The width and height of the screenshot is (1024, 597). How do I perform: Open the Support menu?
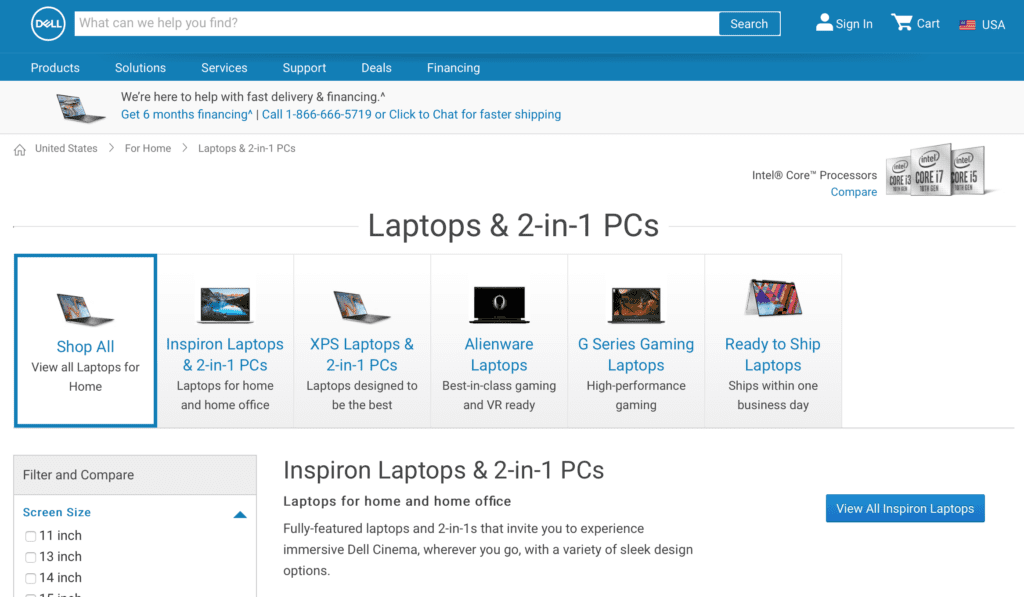tap(304, 68)
